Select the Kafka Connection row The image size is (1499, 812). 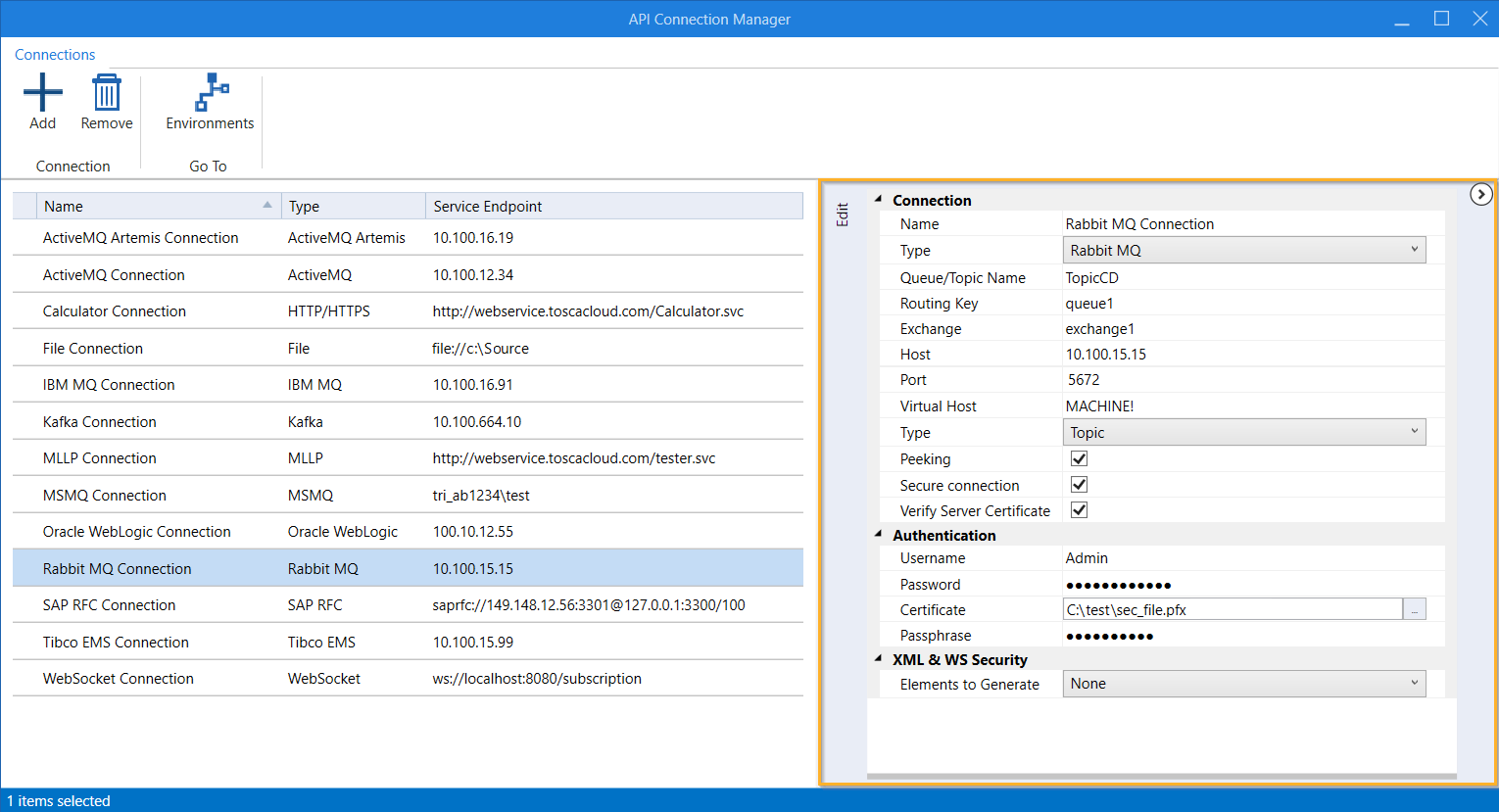pyautogui.click(x=100, y=422)
